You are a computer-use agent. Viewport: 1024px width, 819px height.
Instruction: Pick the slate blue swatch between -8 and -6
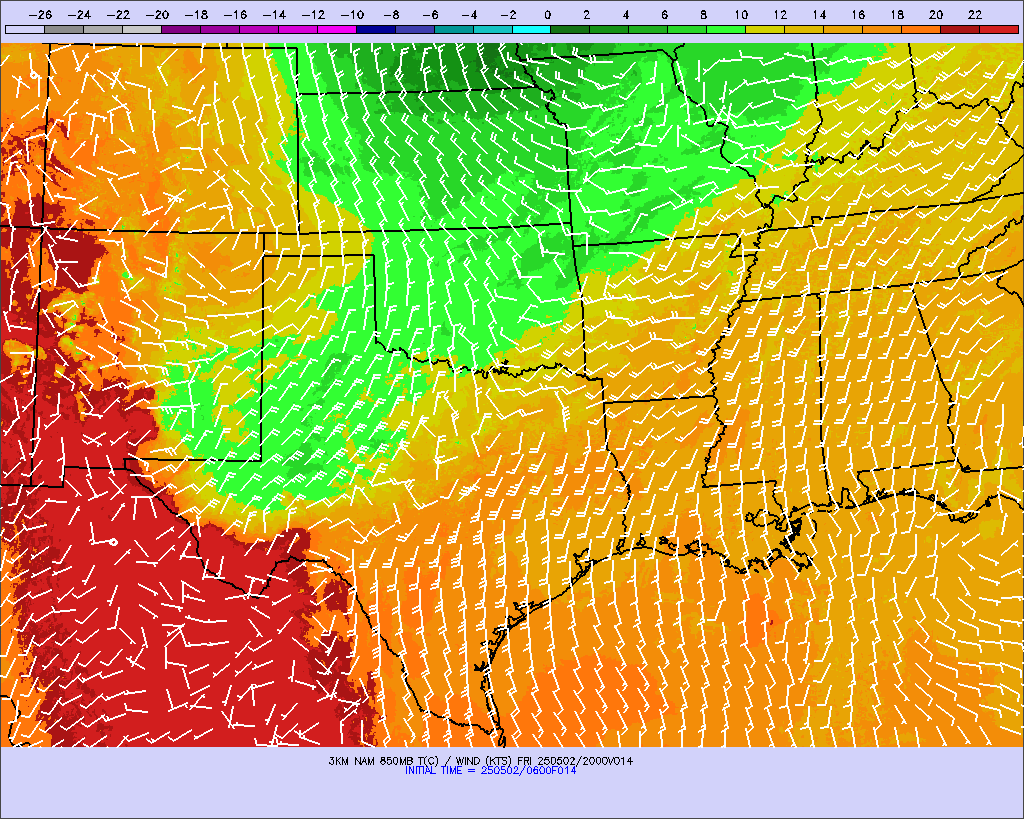tap(415, 29)
